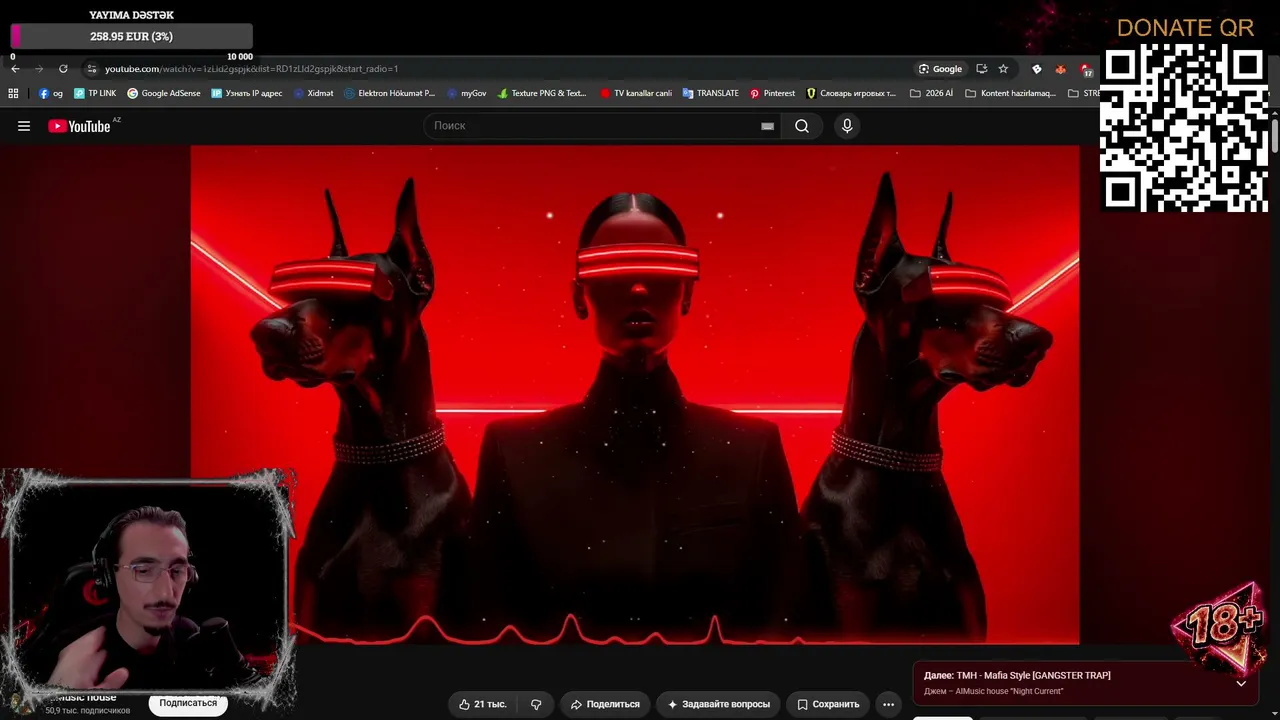Image resolution: width=1280 pixels, height=720 pixels.
Task: Open the red extension with badge 17
Action: (x=1086, y=69)
